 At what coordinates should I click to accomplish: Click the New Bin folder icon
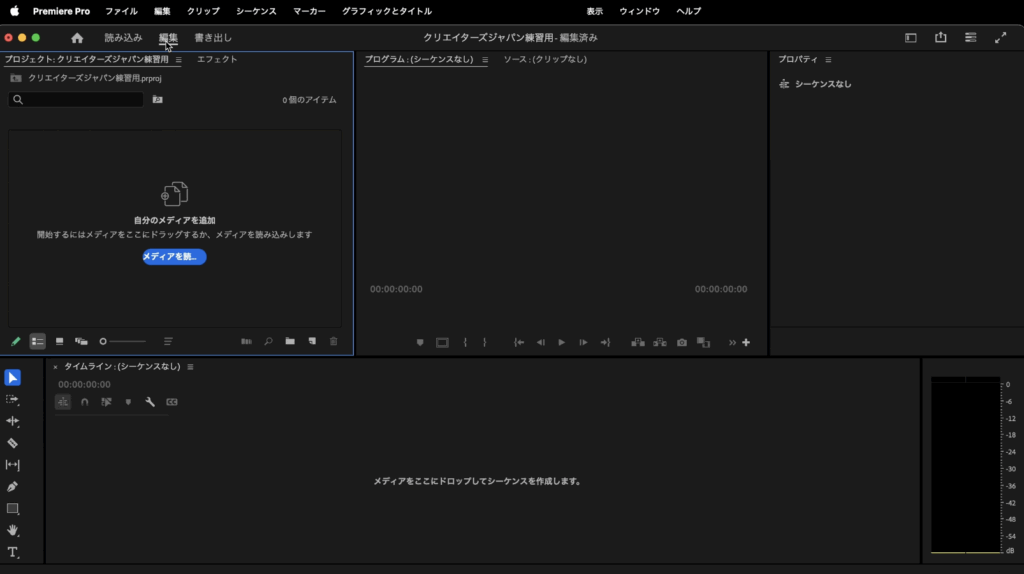click(x=290, y=341)
